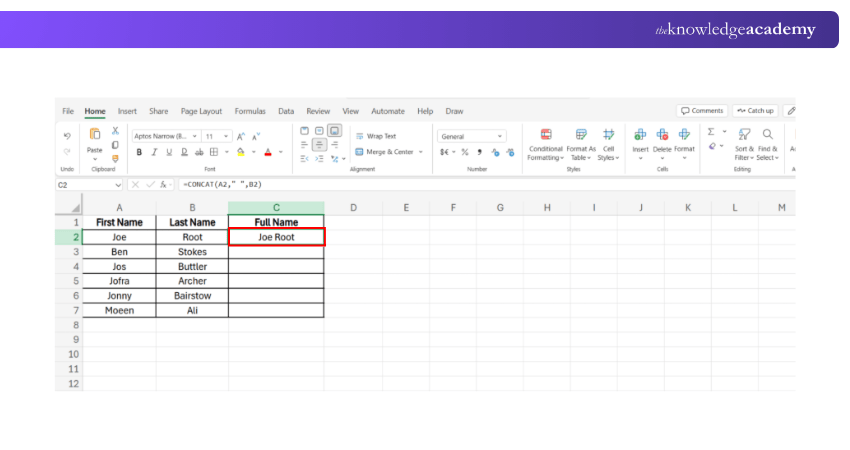Viewport: 850px width, 450px height.
Task: Center text horizontally in cell
Action: click(319, 145)
